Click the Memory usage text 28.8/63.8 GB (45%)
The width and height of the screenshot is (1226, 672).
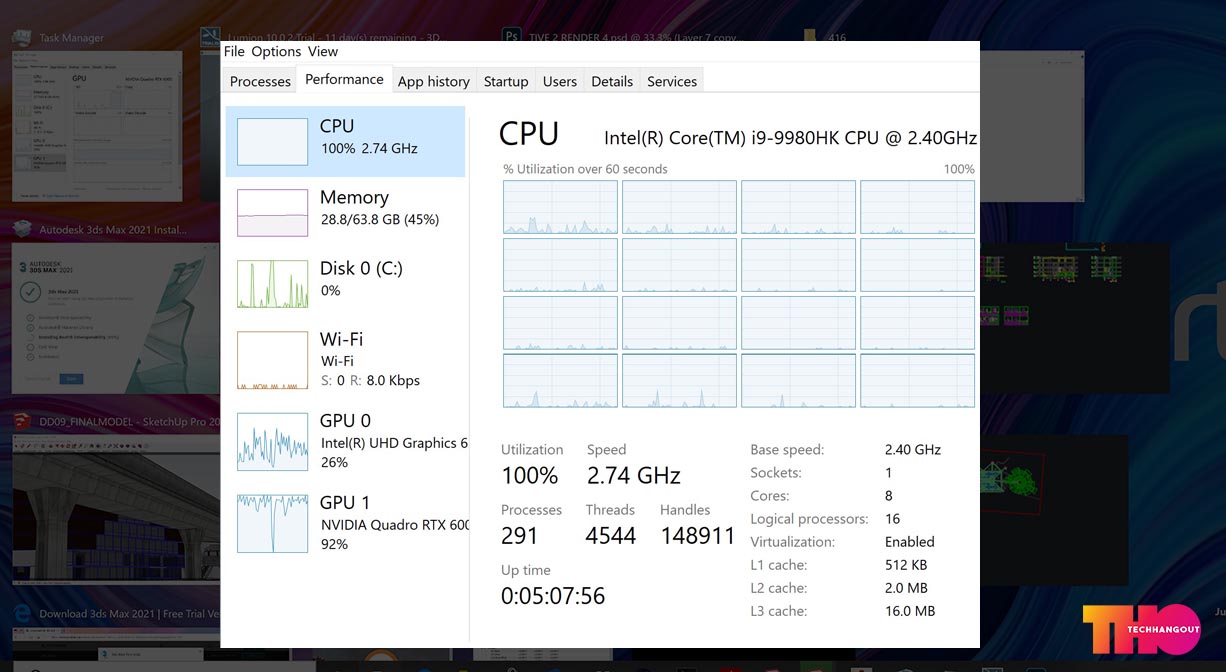pos(380,219)
